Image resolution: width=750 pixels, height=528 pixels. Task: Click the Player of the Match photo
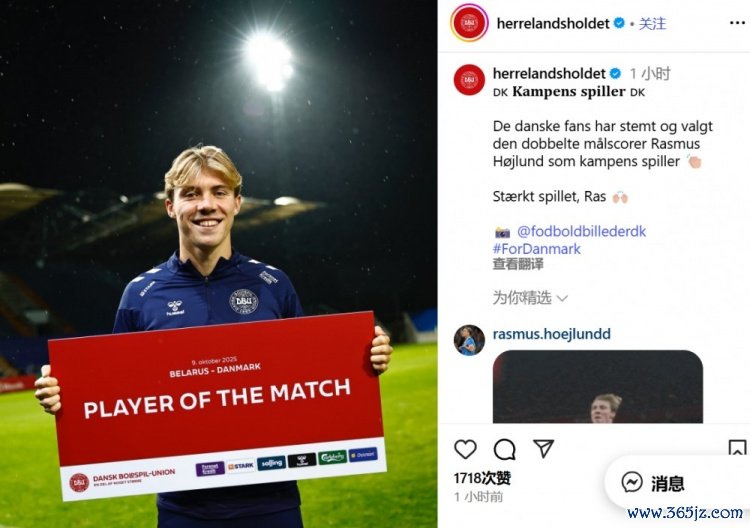(x=219, y=264)
